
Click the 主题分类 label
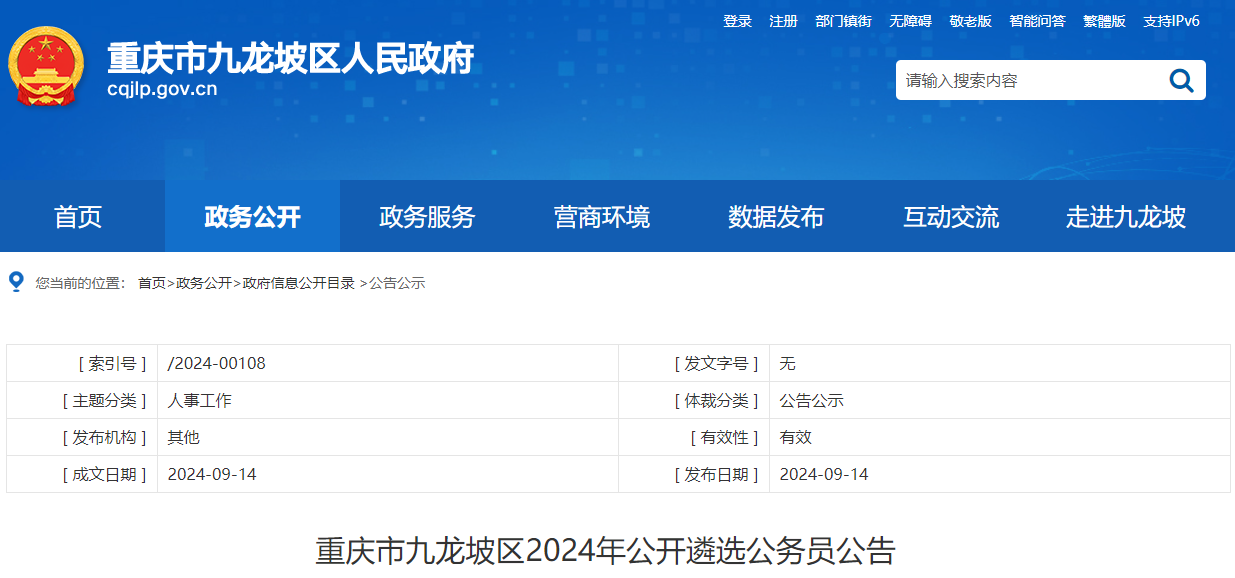[x=104, y=400]
